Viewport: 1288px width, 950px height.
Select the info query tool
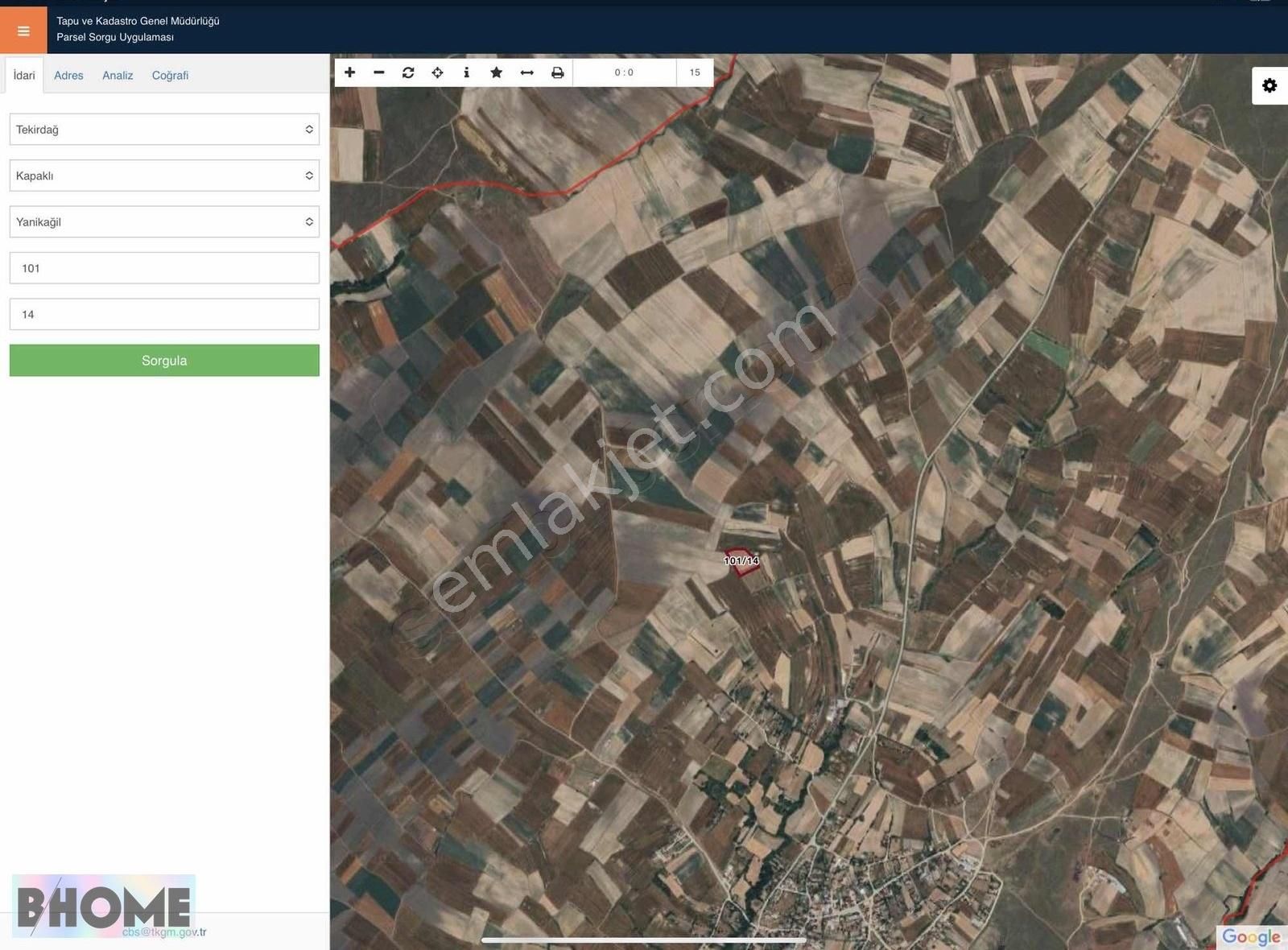point(466,72)
